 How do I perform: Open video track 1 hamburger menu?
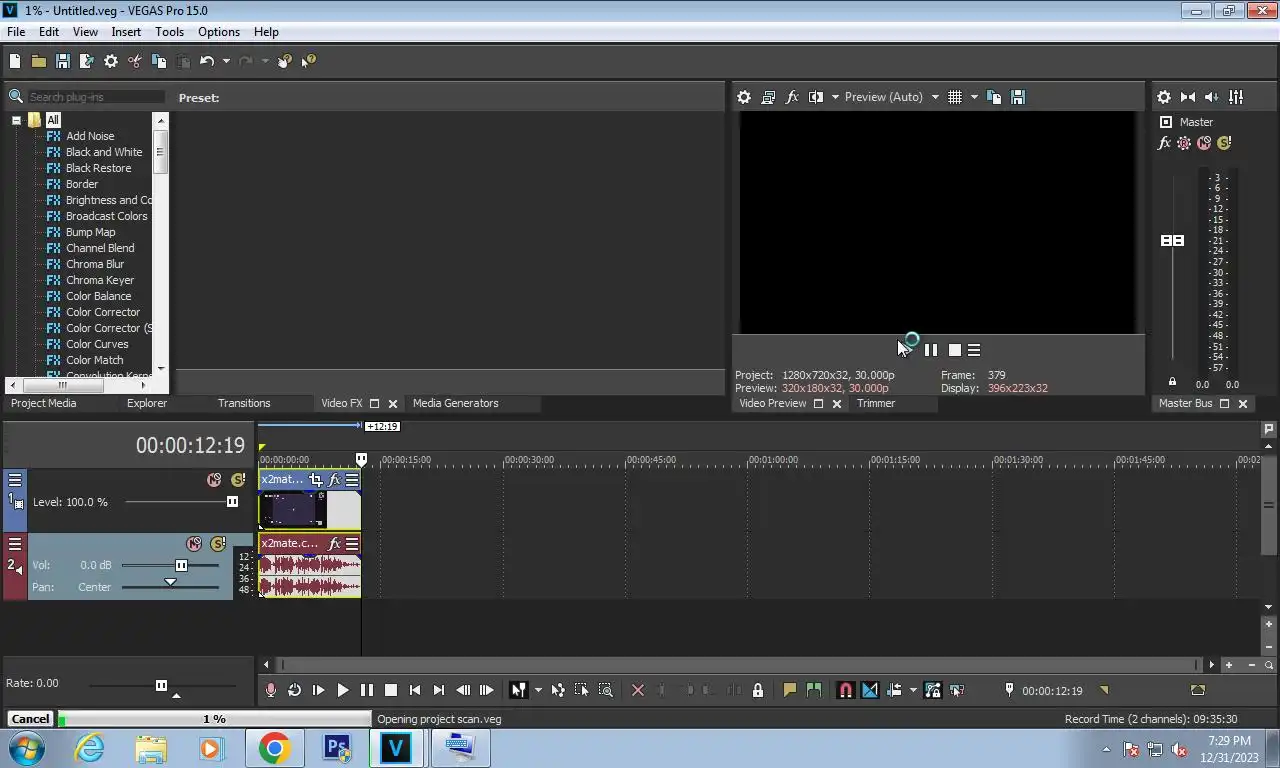[15, 480]
